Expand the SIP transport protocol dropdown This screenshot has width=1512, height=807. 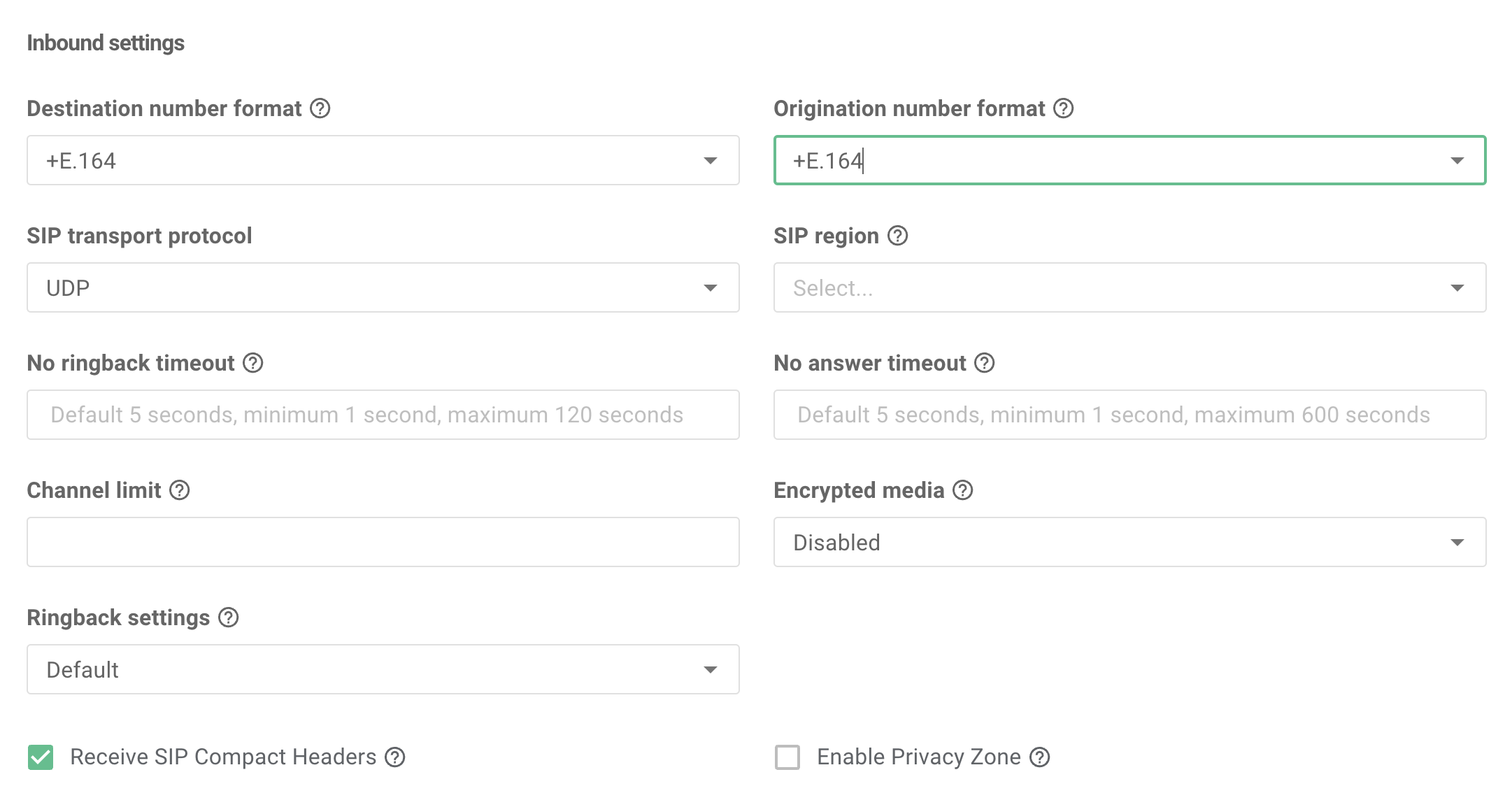point(383,287)
